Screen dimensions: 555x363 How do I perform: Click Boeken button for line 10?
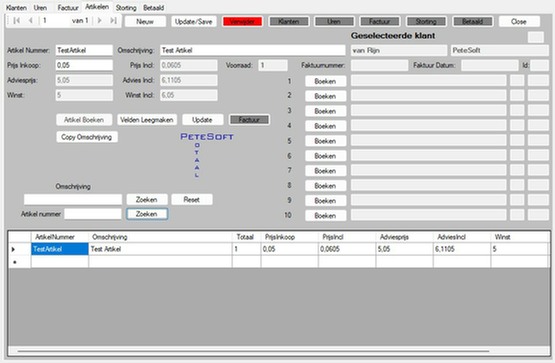pyautogui.click(x=325, y=215)
